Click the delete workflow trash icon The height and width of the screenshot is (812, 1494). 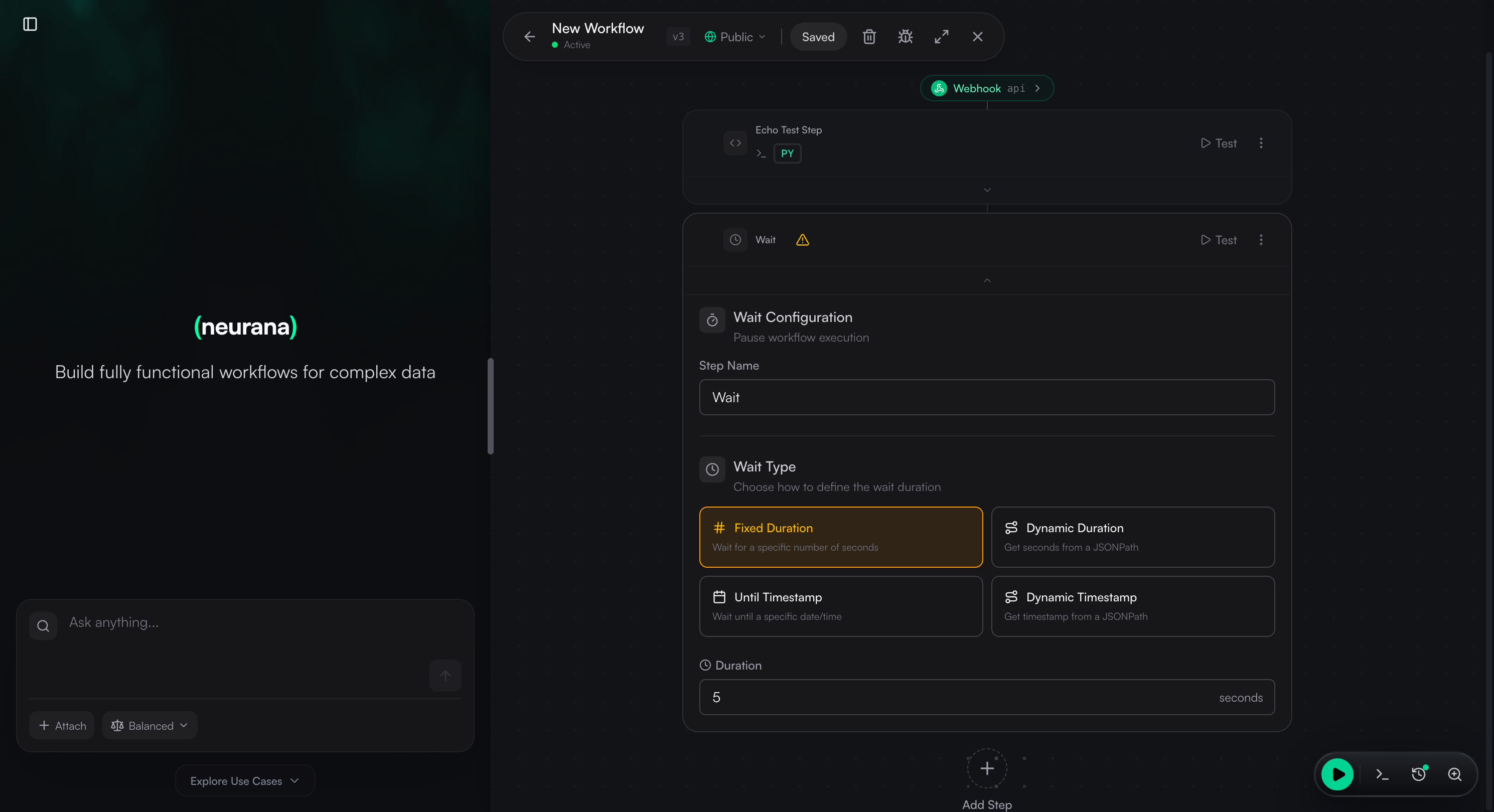(x=869, y=37)
